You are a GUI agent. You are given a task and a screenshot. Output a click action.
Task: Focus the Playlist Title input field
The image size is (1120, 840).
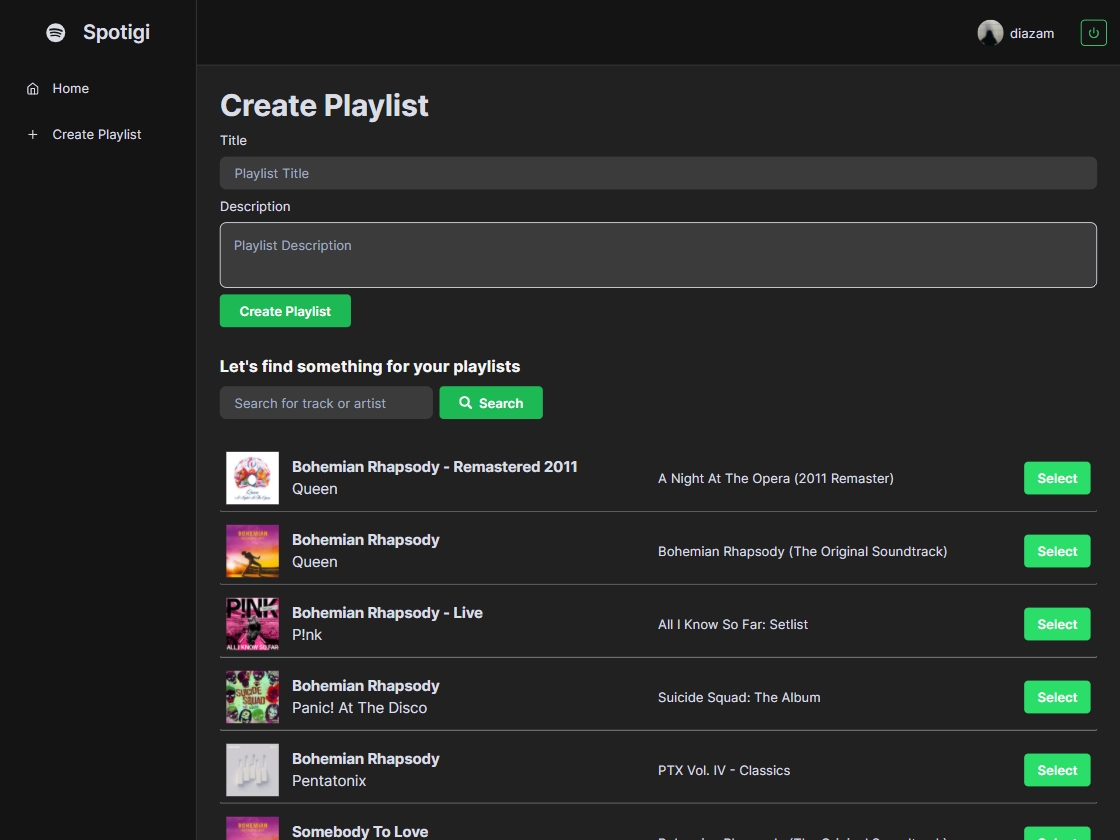(658, 174)
